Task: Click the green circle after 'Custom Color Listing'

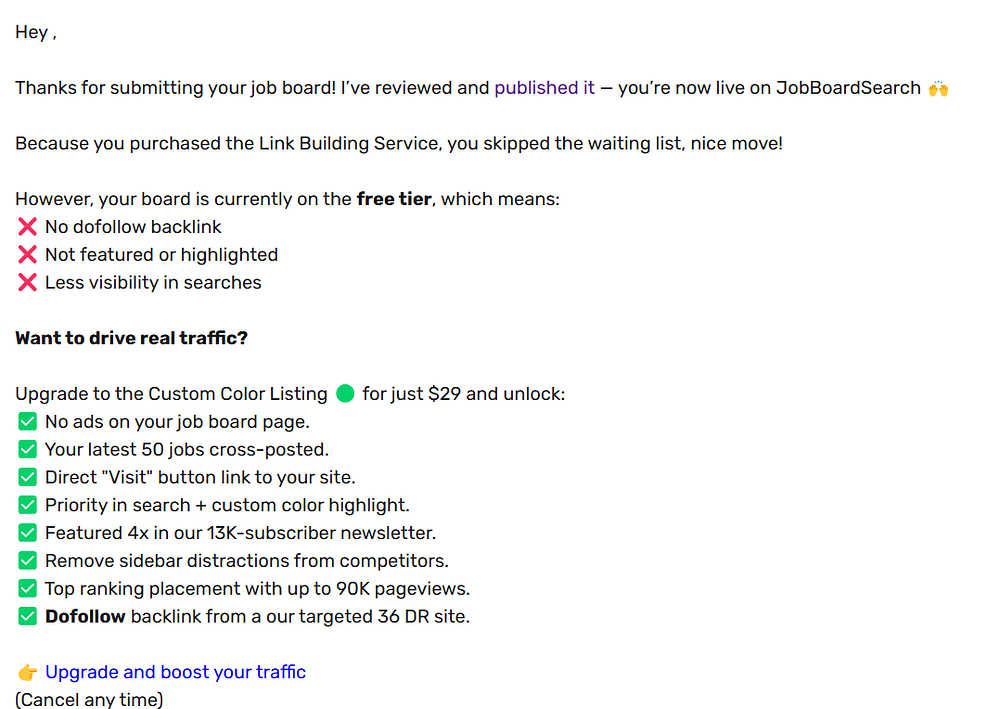Action: point(345,394)
